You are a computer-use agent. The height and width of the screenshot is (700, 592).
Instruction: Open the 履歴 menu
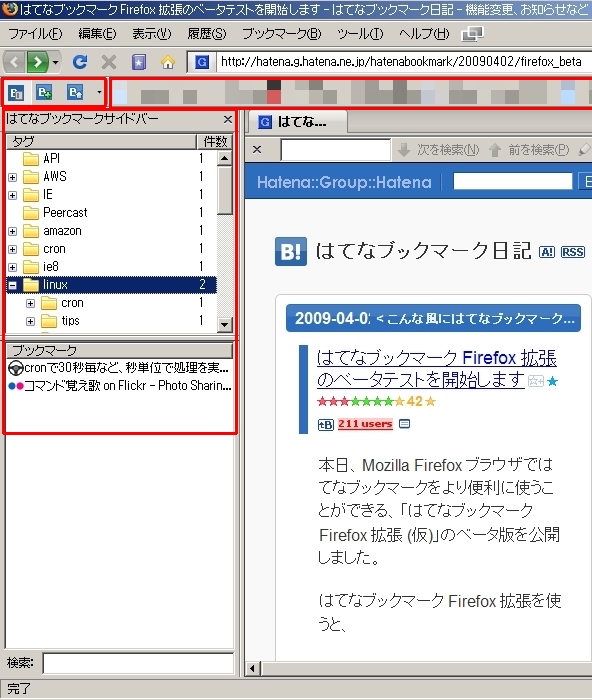pyautogui.click(x=207, y=34)
